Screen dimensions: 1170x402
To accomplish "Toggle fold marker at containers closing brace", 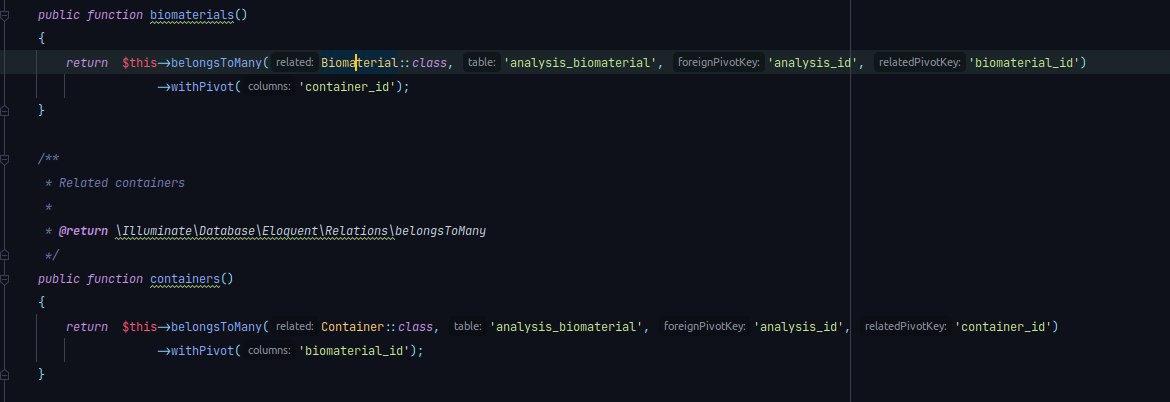I will click(x=4, y=374).
